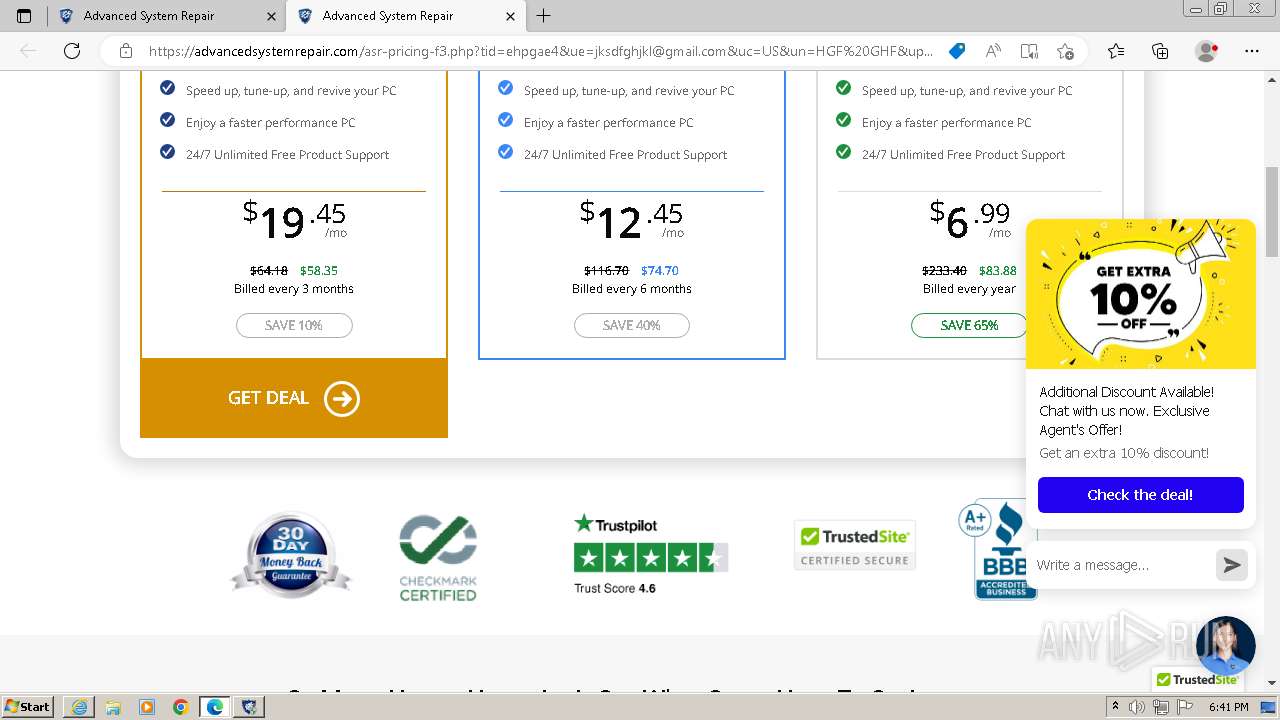Click 'Billed every 3 months' text
Viewport: 1280px width, 720px height.
(x=294, y=289)
